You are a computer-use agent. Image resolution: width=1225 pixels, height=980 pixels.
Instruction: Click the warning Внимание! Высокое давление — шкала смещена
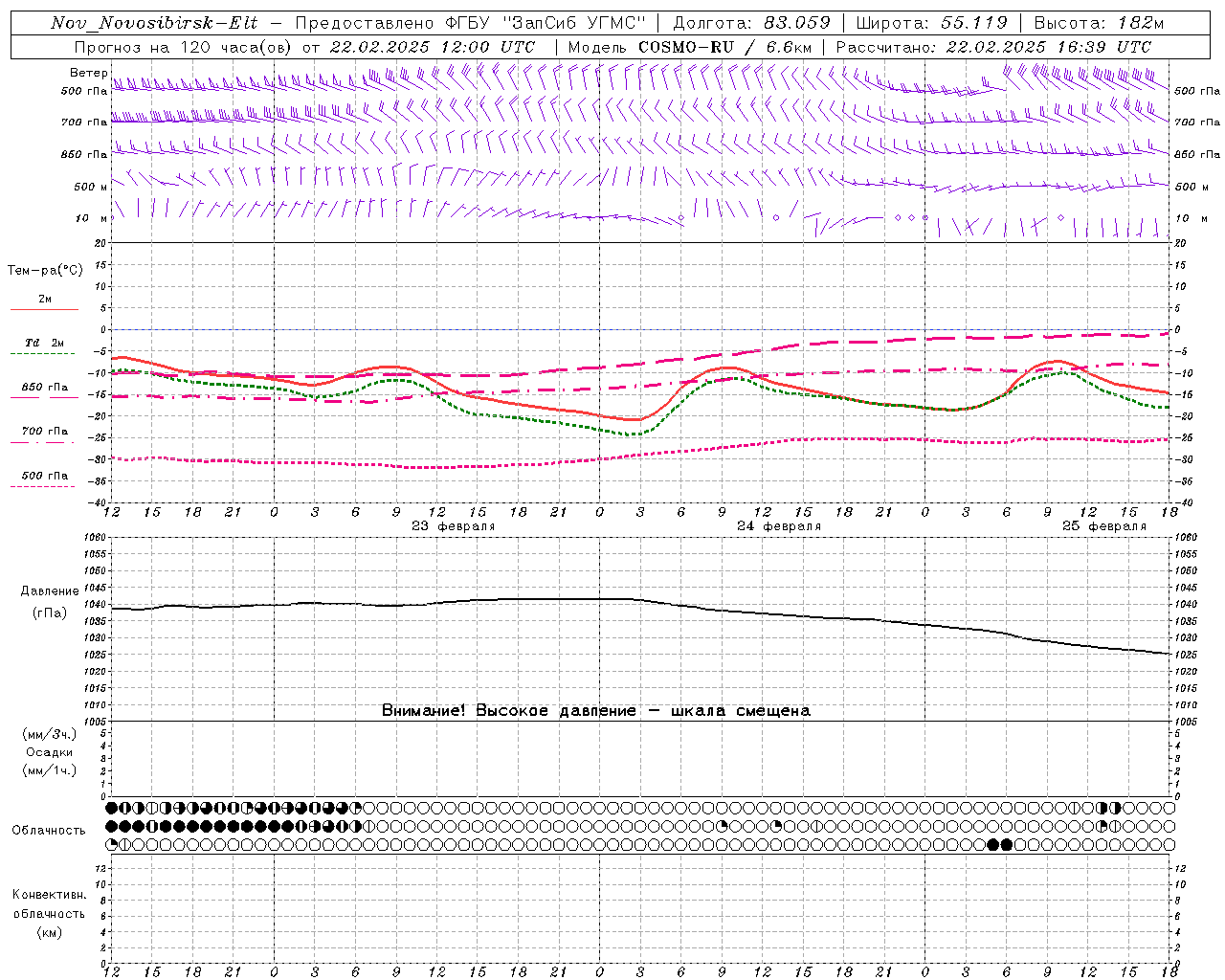click(596, 710)
